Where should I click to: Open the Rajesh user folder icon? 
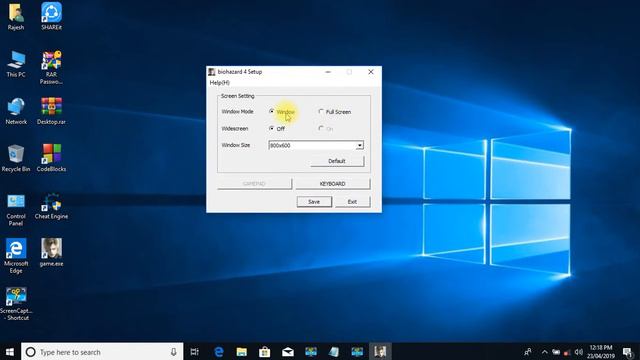[16, 16]
